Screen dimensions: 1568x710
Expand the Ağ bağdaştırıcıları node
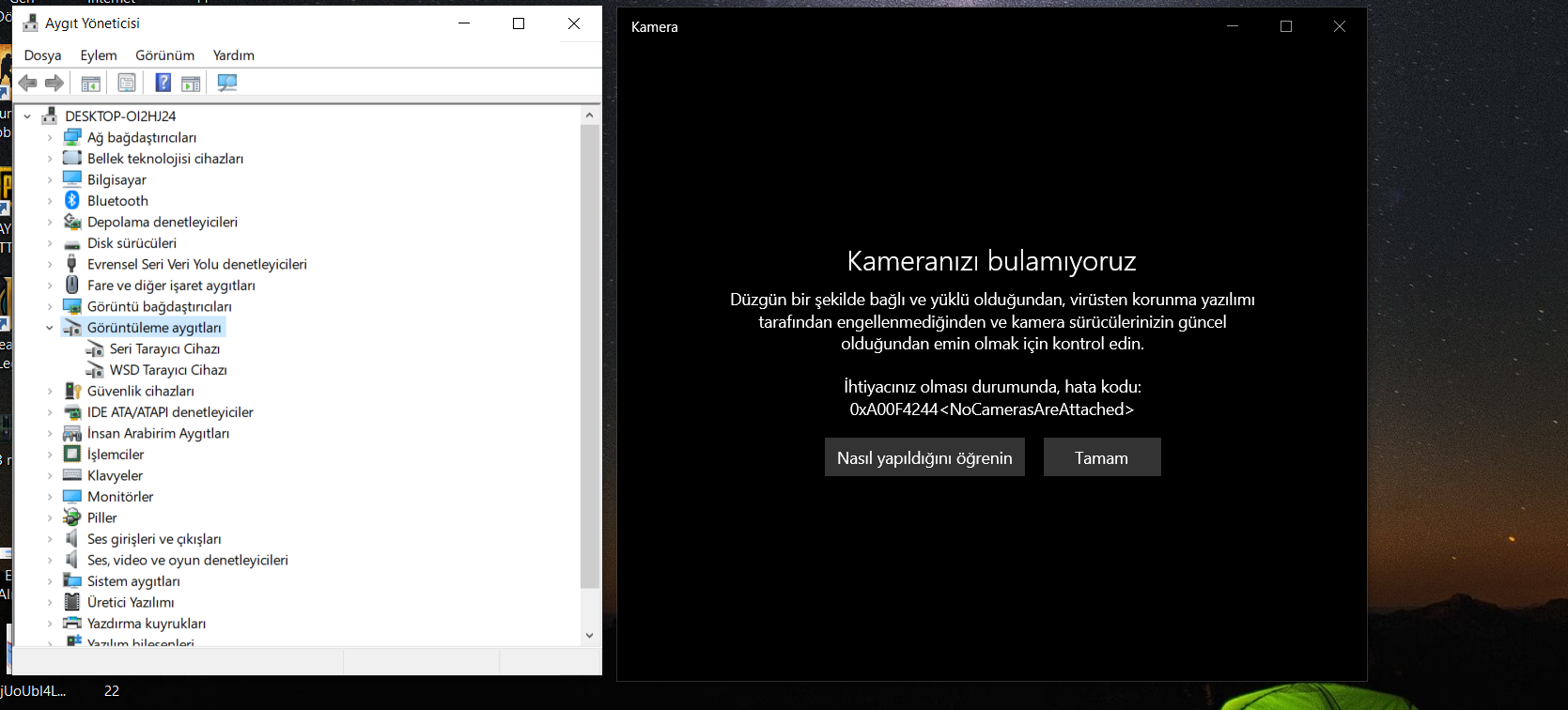click(50, 138)
